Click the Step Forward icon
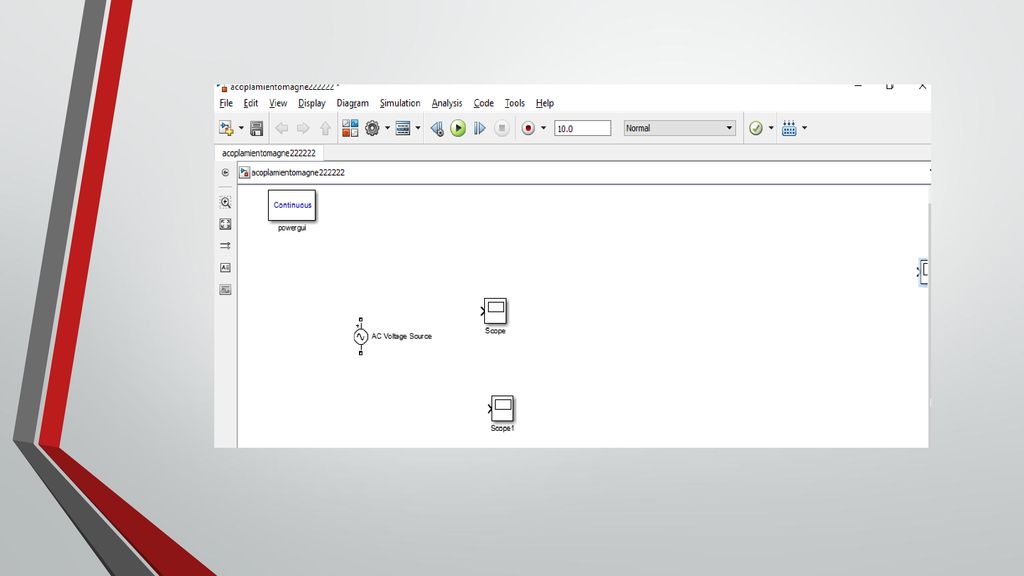Image resolution: width=1024 pixels, height=576 pixels. tap(479, 129)
